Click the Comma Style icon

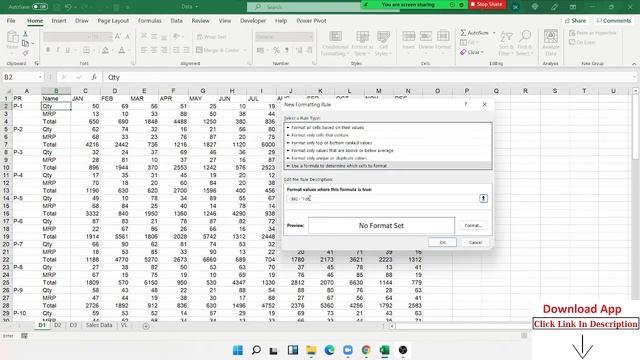pos(287,50)
